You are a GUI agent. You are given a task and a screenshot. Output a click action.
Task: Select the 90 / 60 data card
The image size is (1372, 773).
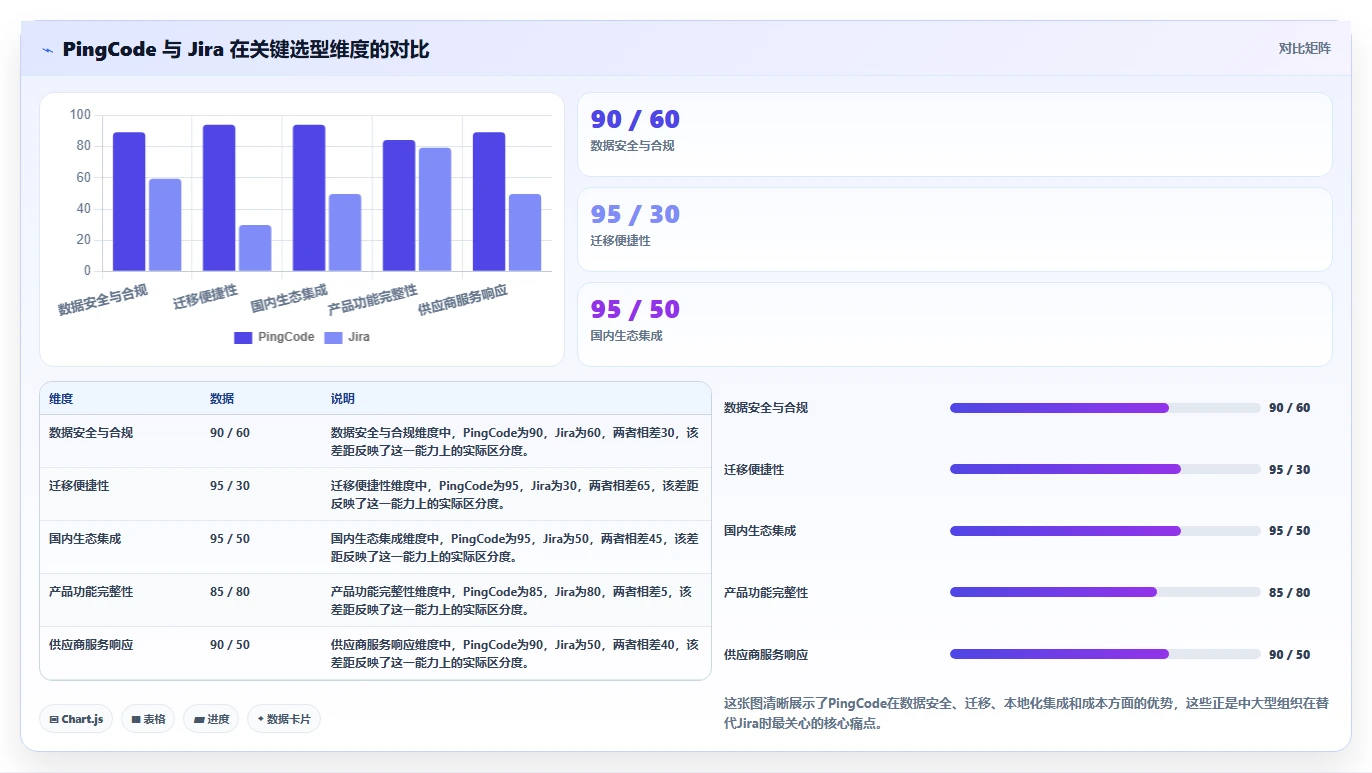click(955, 135)
